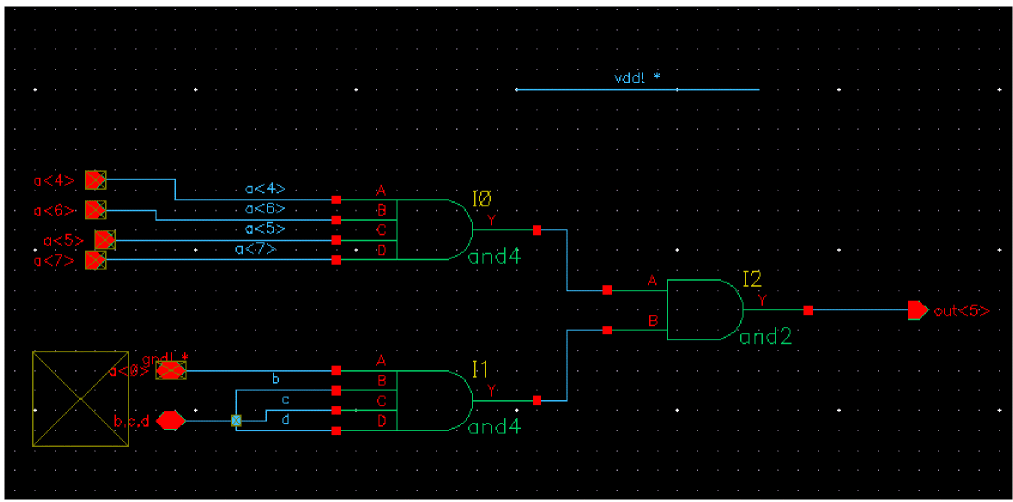The height and width of the screenshot is (502, 1013).
Task: Click the yellow I1 instance name
Action: 481,370
